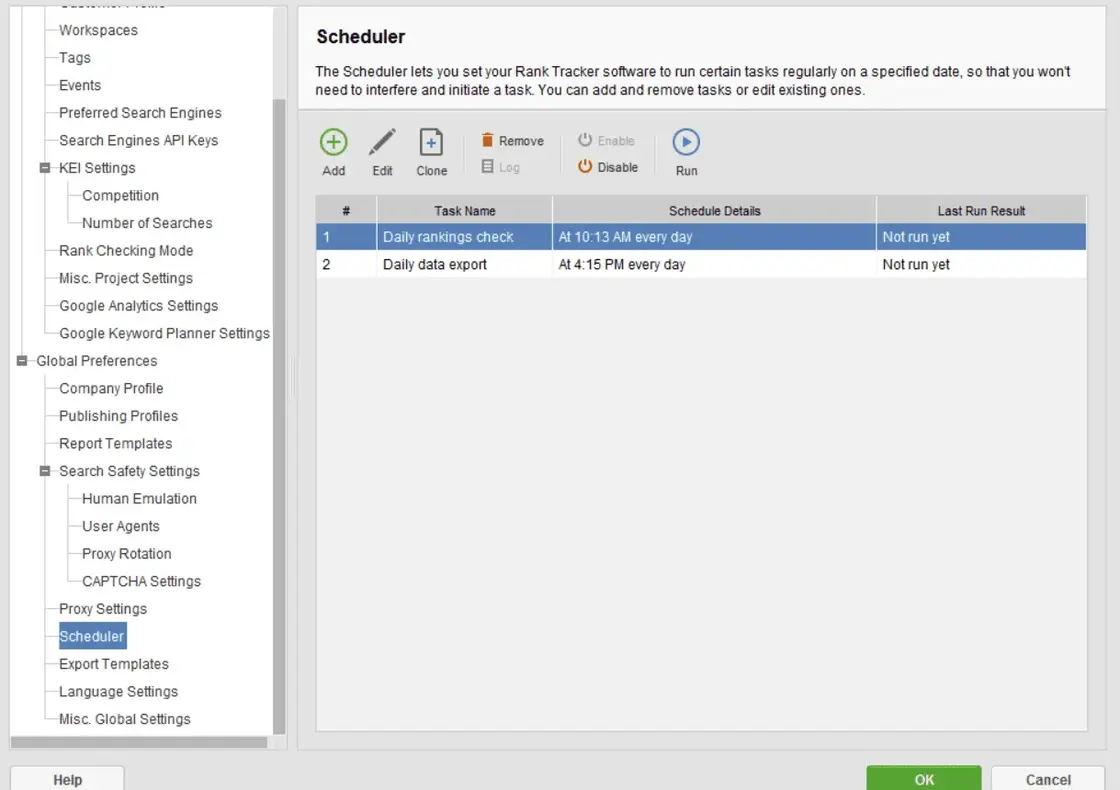The height and width of the screenshot is (790, 1120).
Task: Open Search Engines API Keys
Action: click(x=139, y=141)
